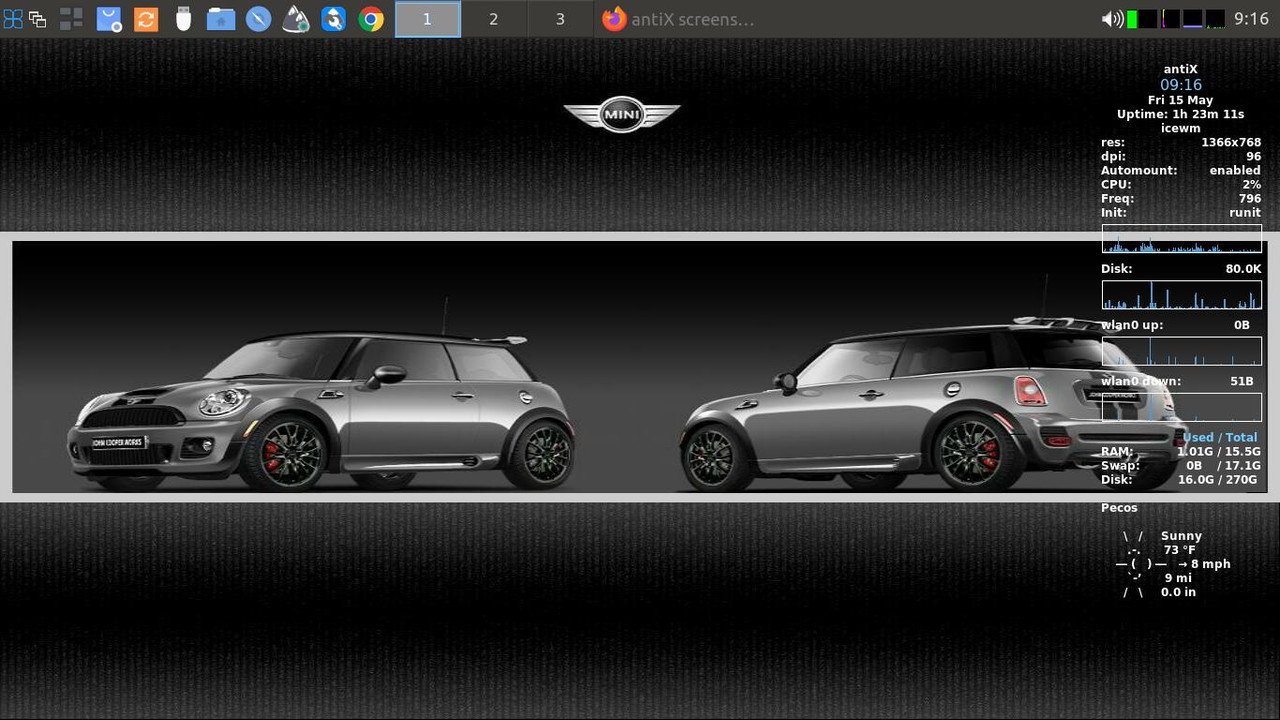Click the 'Automount:' label

click(x=1139, y=171)
